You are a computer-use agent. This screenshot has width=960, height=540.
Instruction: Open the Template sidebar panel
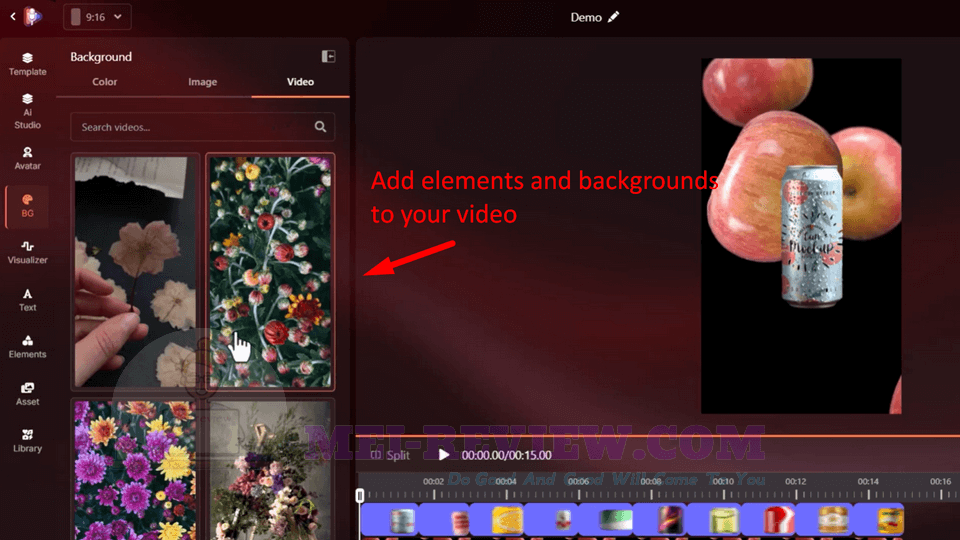coord(28,64)
